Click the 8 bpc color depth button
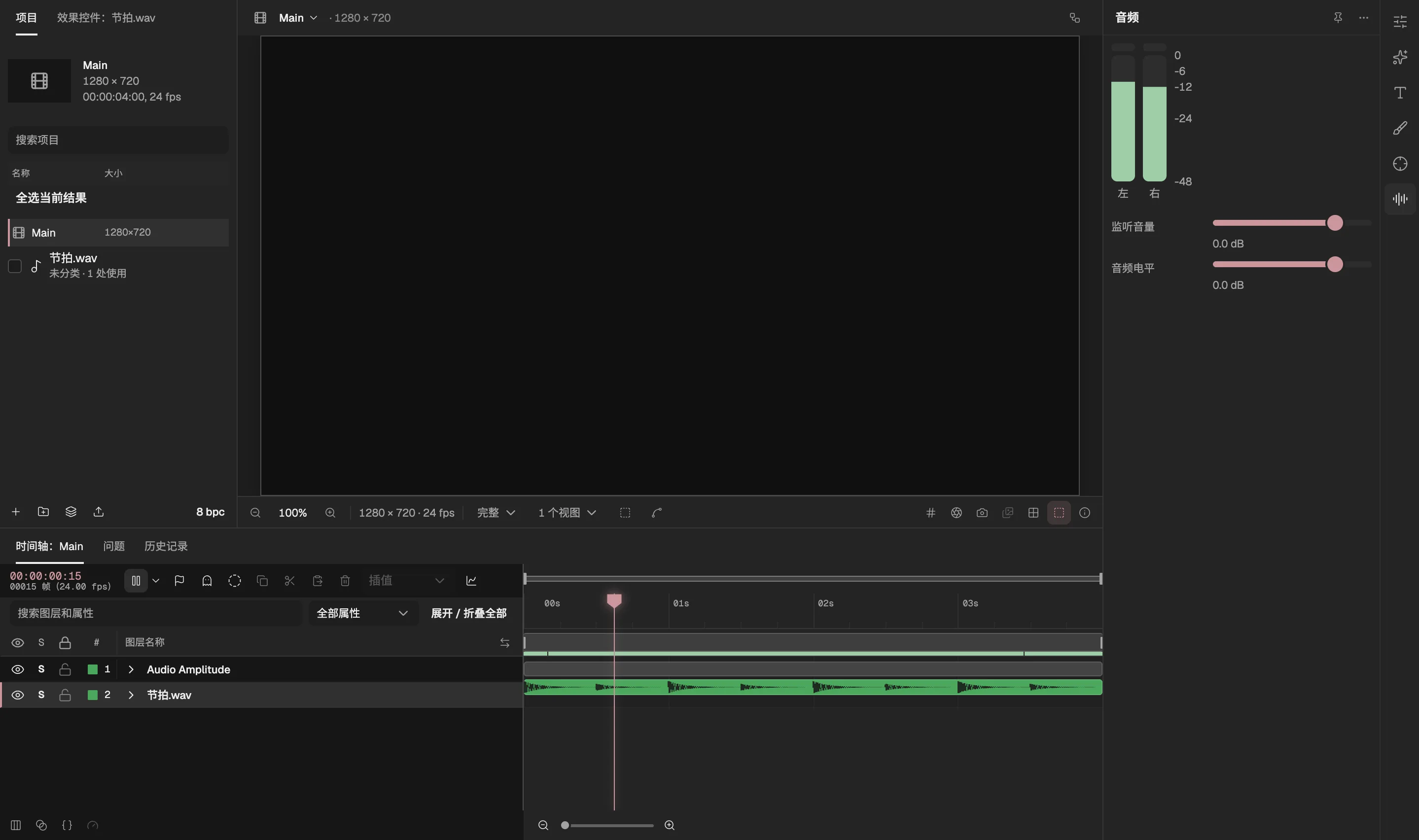The image size is (1419, 840). 210,512
